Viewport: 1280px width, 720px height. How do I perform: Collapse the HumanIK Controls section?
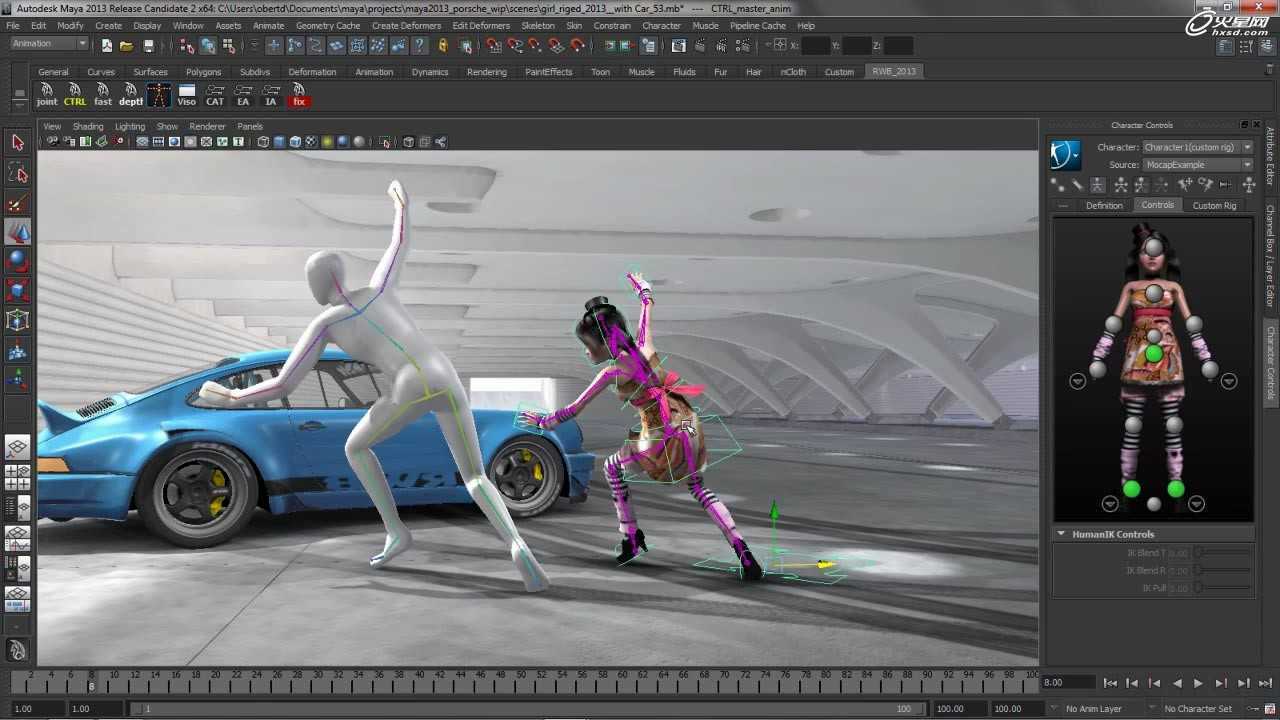(x=1061, y=534)
